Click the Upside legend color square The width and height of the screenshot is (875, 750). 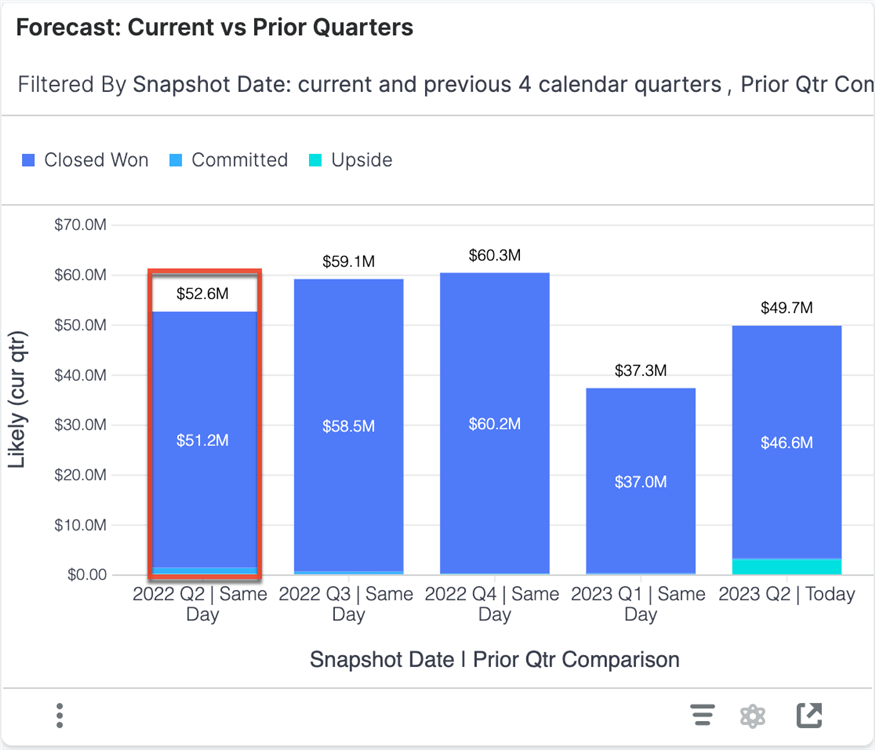click(316, 160)
